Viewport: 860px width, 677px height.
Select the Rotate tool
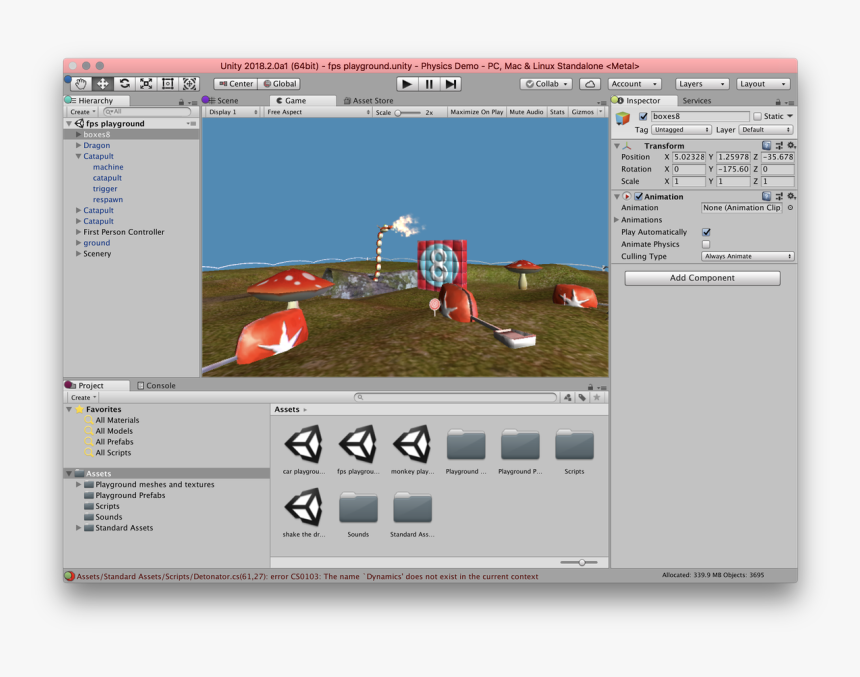[125, 84]
